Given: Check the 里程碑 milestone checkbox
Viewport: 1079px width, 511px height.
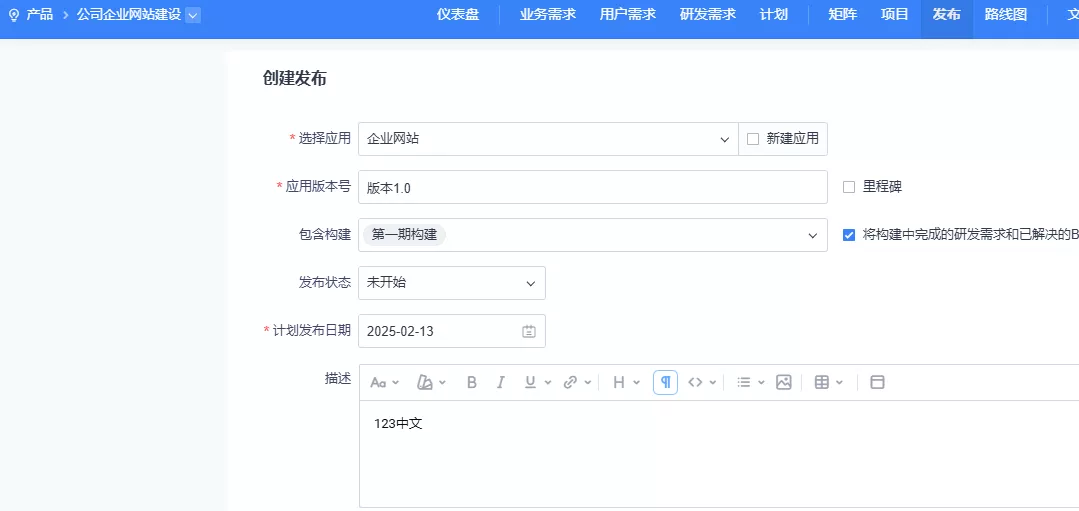Looking at the screenshot, I should click(849, 187).
